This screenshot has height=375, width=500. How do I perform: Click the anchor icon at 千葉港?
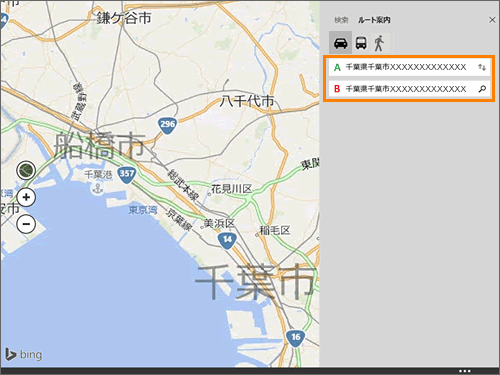click(98, 189)
